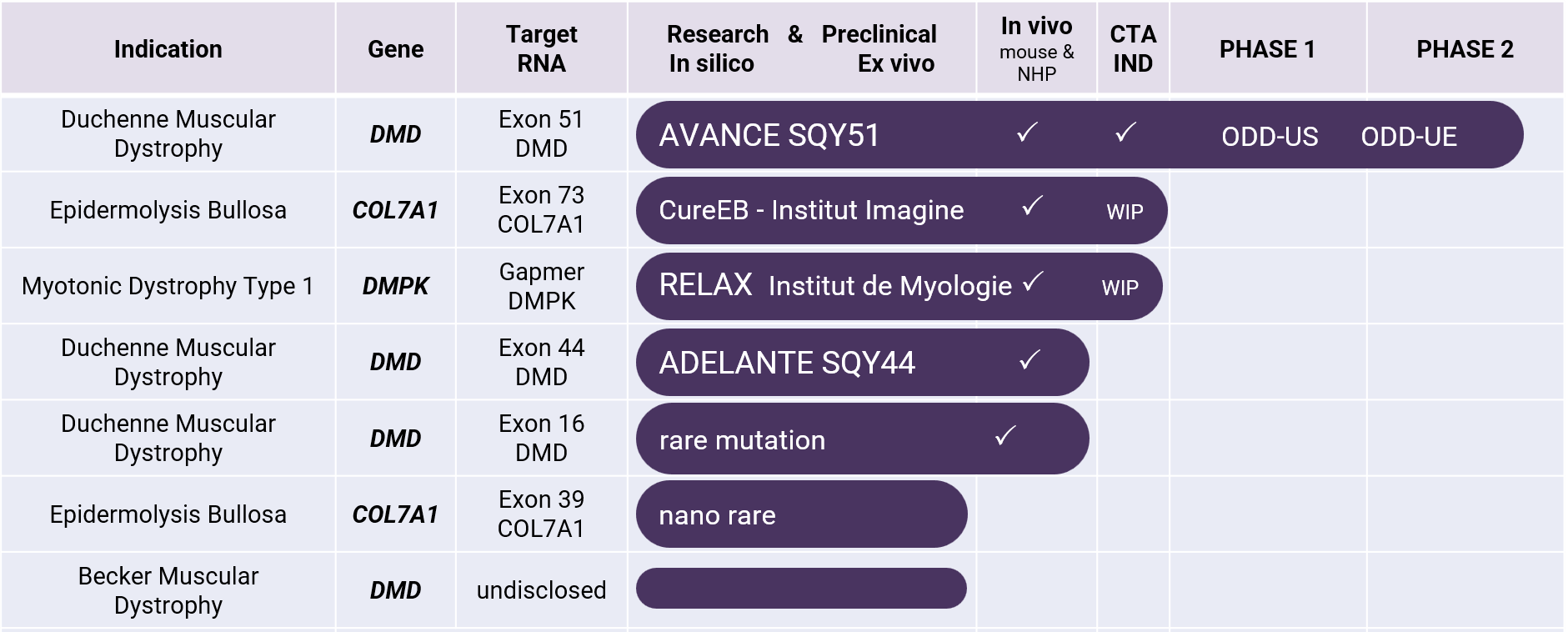Select the WIP label in the CureEB row

(1125, 212)
